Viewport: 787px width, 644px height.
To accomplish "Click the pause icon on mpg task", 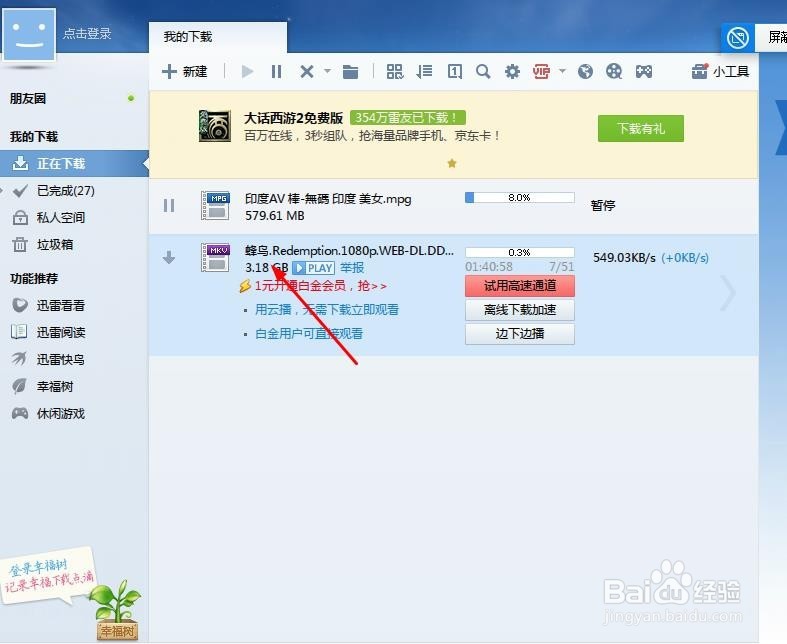I will click(169, 205).
